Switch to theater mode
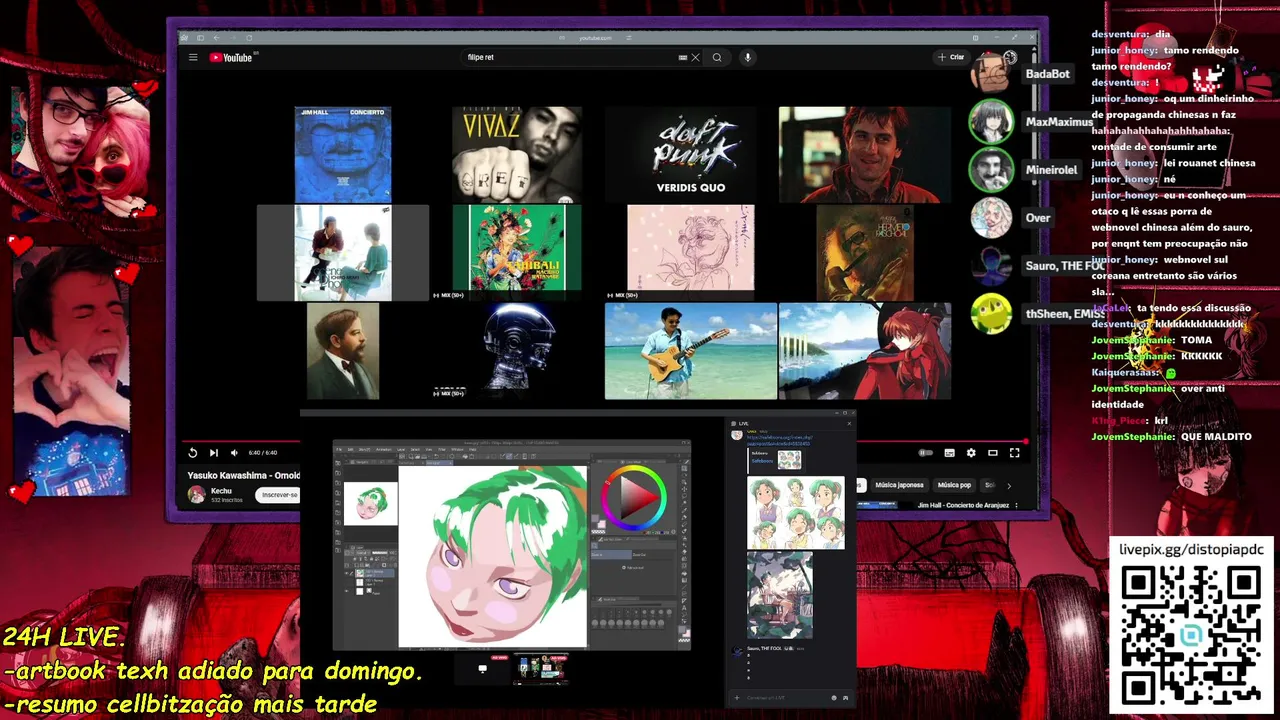The image size is (1280, 720). pos(993,453)
